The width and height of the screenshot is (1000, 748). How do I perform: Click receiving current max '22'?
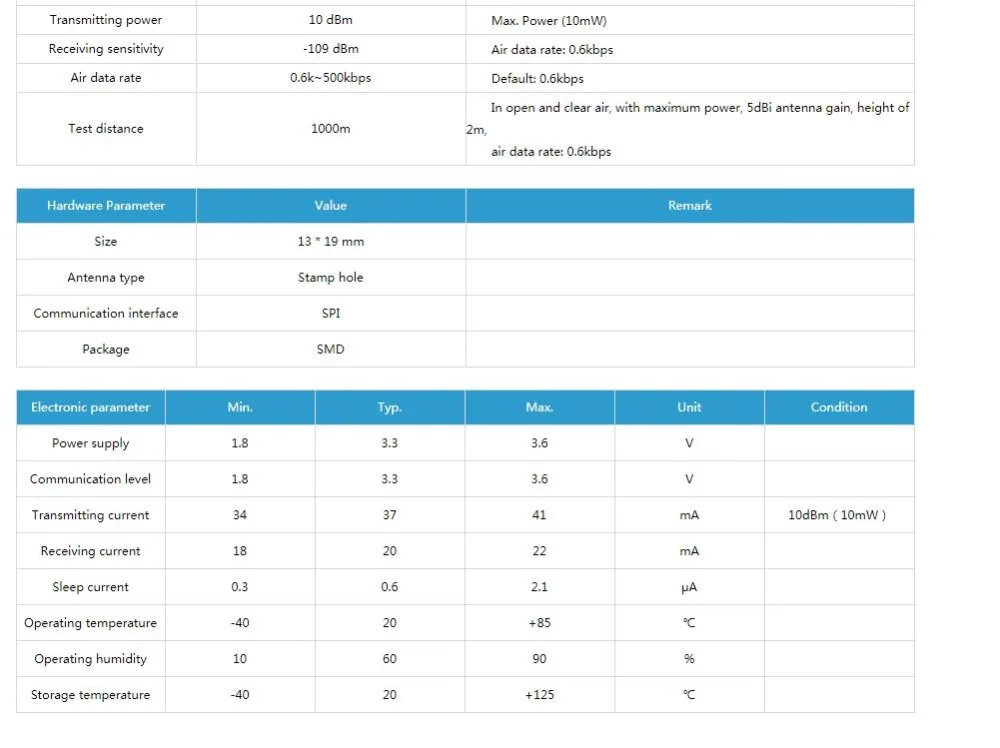(540, 550)
